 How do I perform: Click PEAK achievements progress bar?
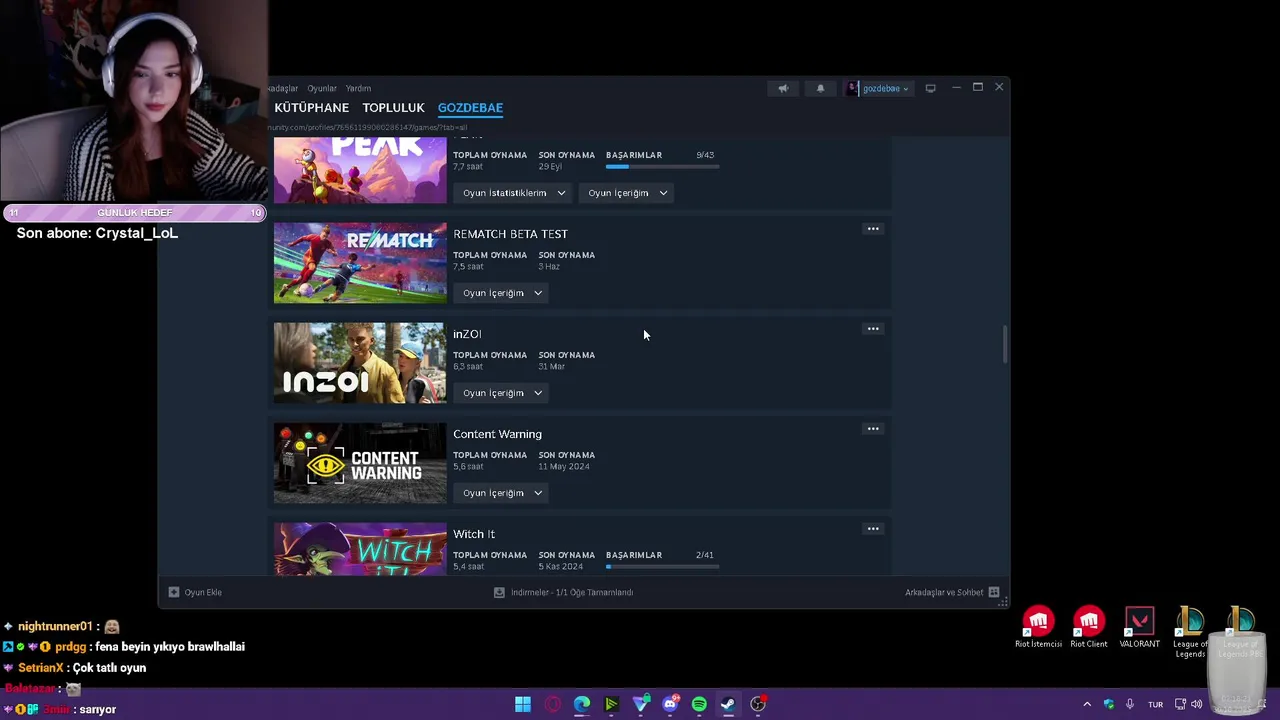click(662, 167)
